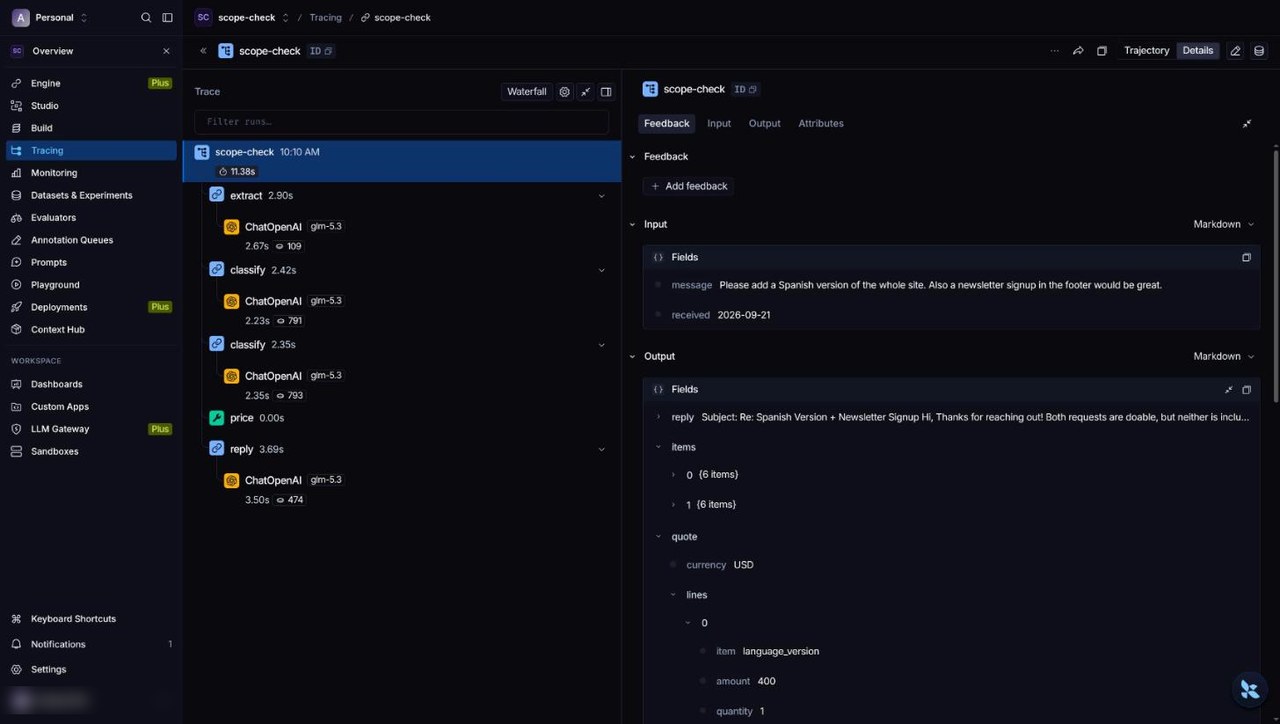Collapse the extract run
1280x724 pixels.
(601, 196)
